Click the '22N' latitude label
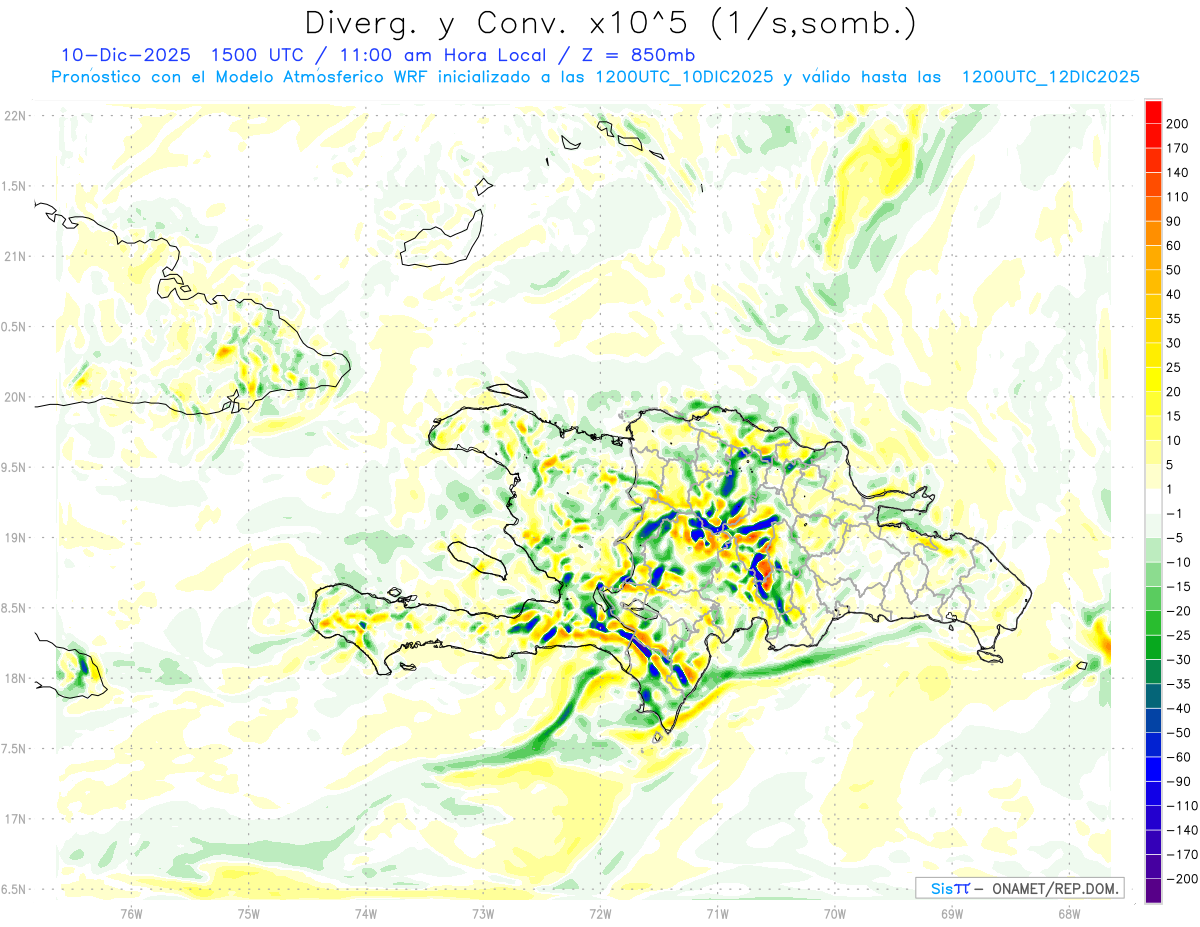The height and width of the screenshot is (927, 1200). pyautogui.click(x=15, y=116)
